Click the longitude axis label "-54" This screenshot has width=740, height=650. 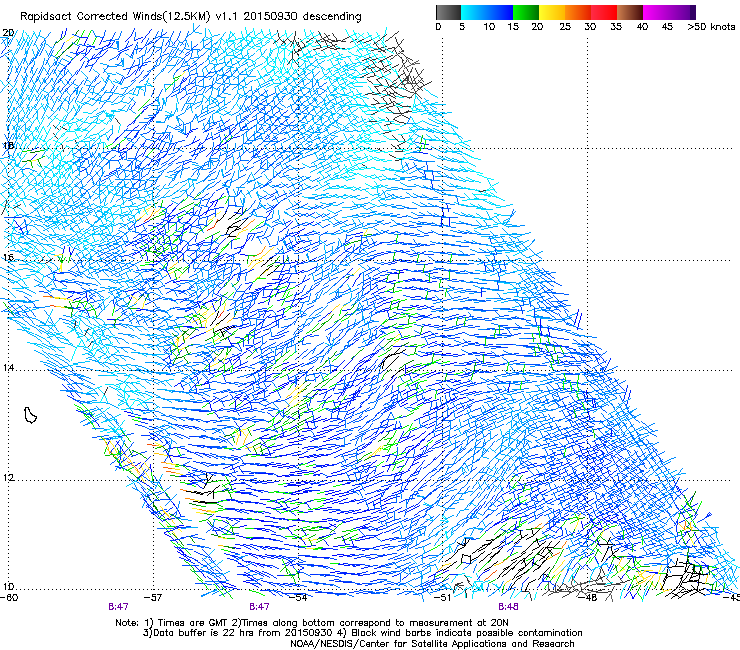pyautogui.click(x=298, y=598)
